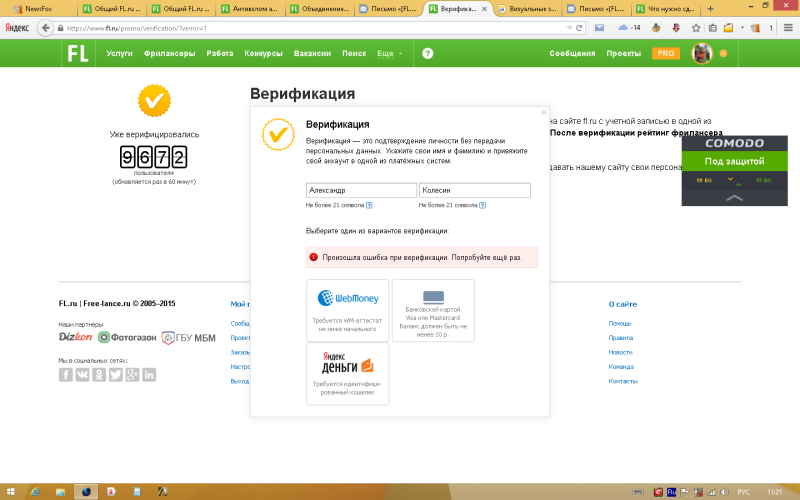Click the Facebook social icon in footer
Viewport: 800px width, 500px height.
coord(66,374)
